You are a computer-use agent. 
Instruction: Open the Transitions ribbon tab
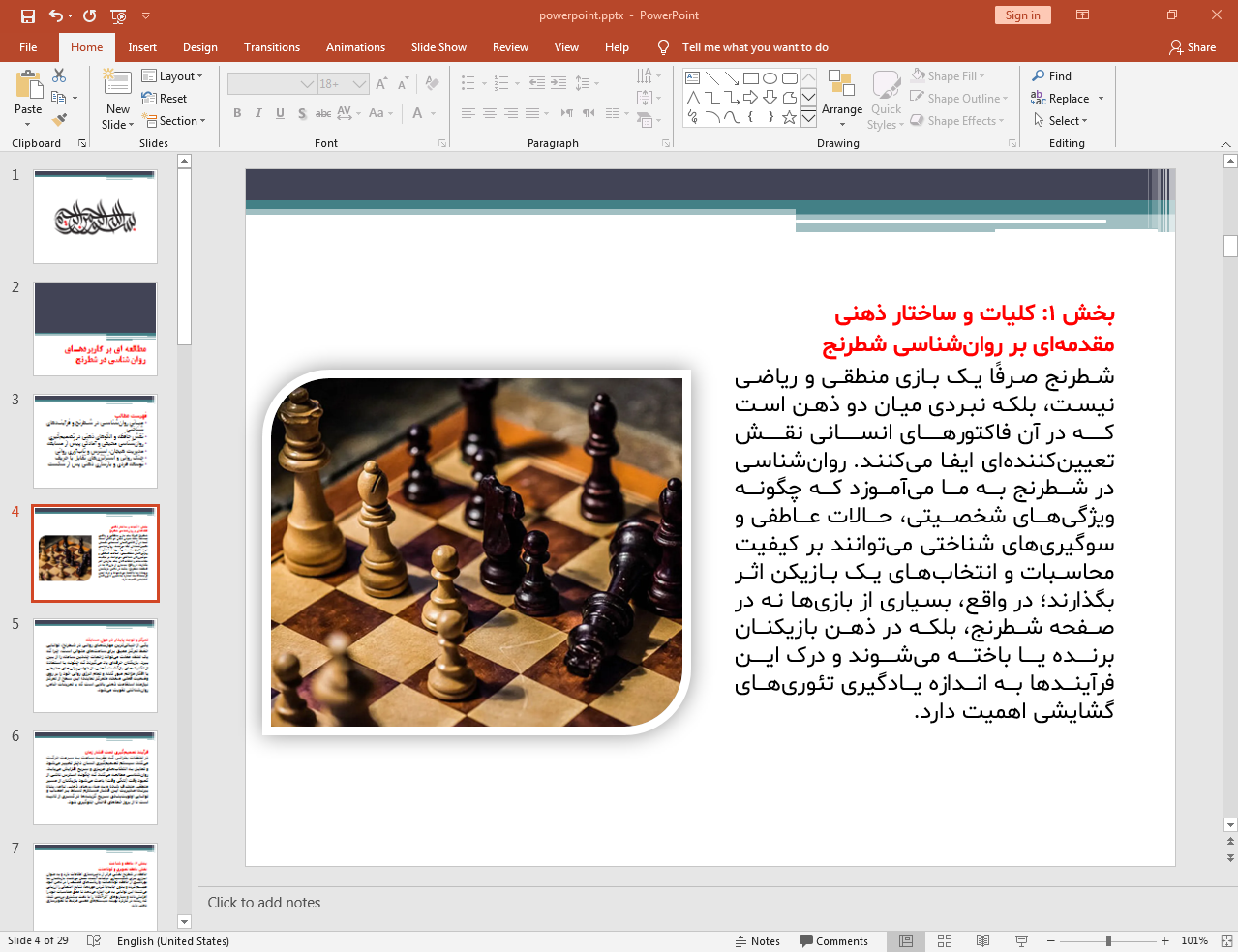click(x=272, y=47)
